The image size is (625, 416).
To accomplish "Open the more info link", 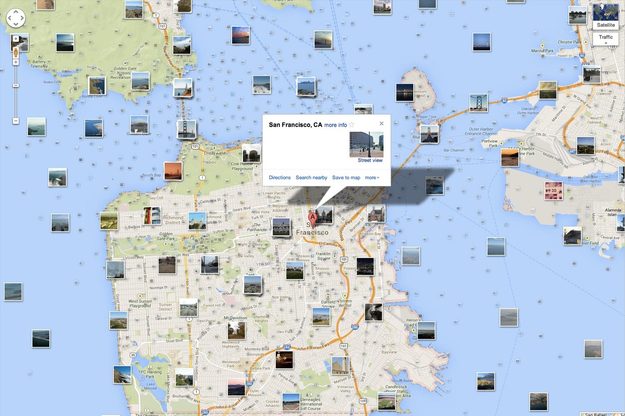I will (x=335, y=125).
